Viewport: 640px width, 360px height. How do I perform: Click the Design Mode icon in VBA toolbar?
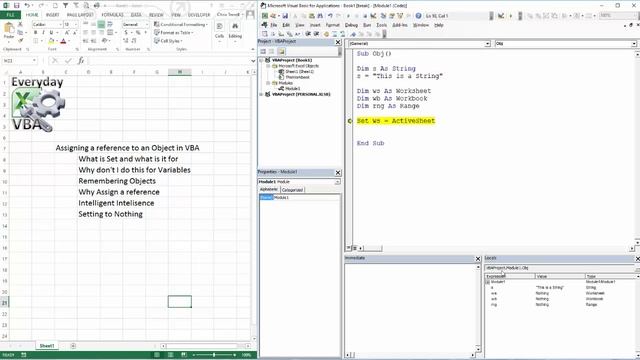click(373, 16)
